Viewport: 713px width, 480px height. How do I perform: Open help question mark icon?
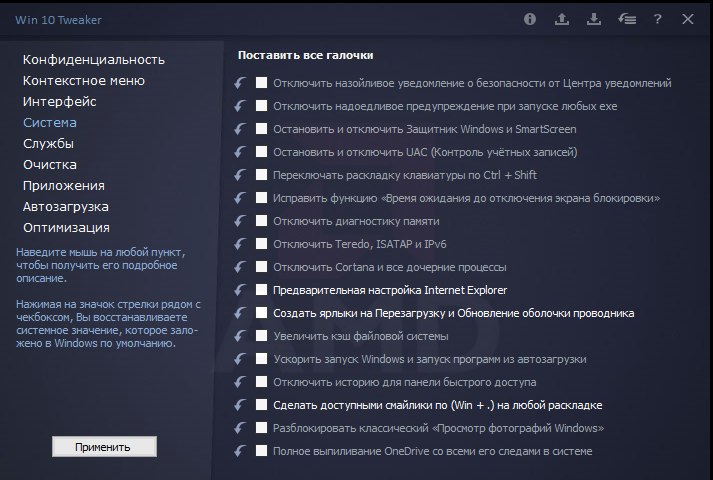click(x=658, y=19)
